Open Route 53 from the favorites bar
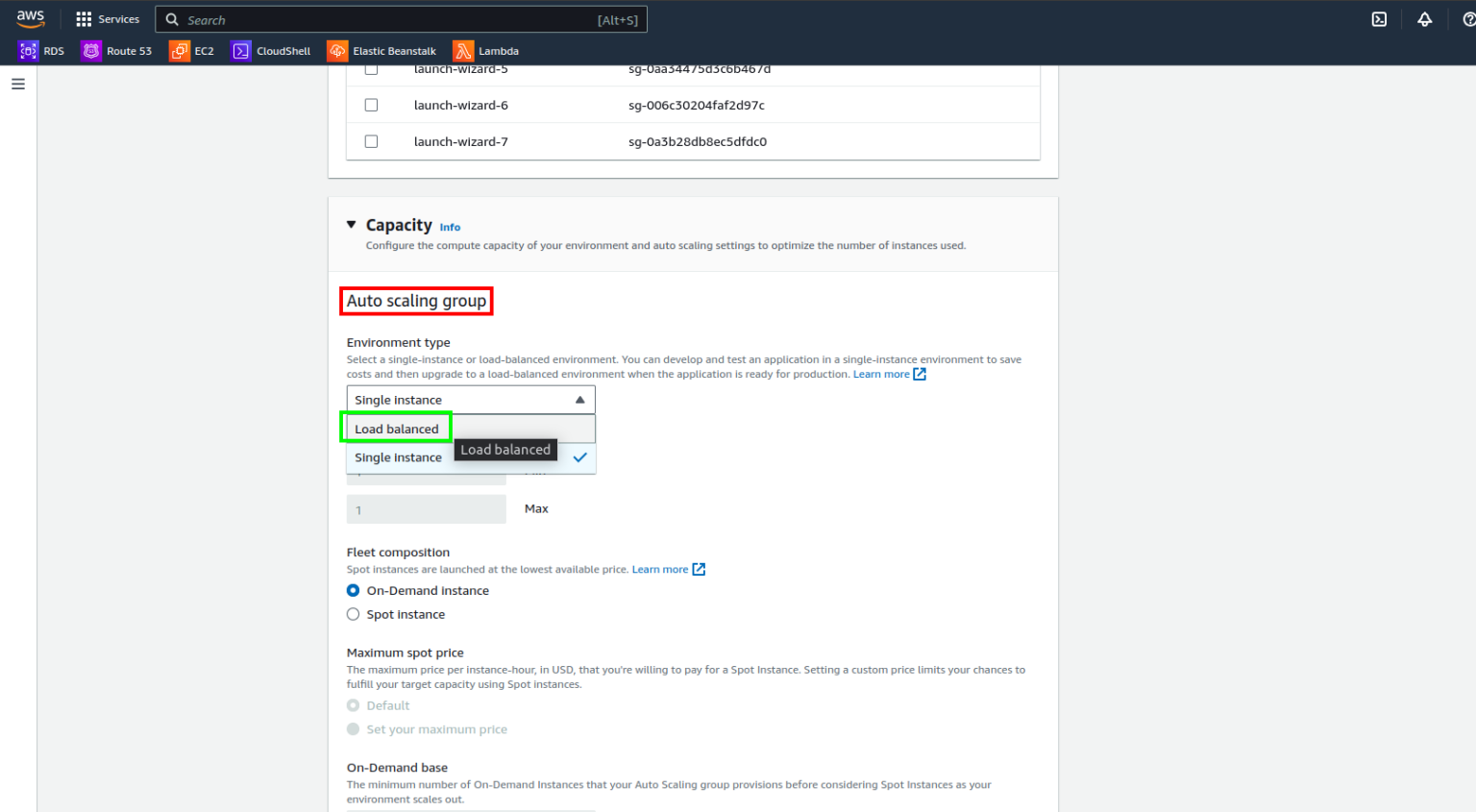 pos(91,50)
